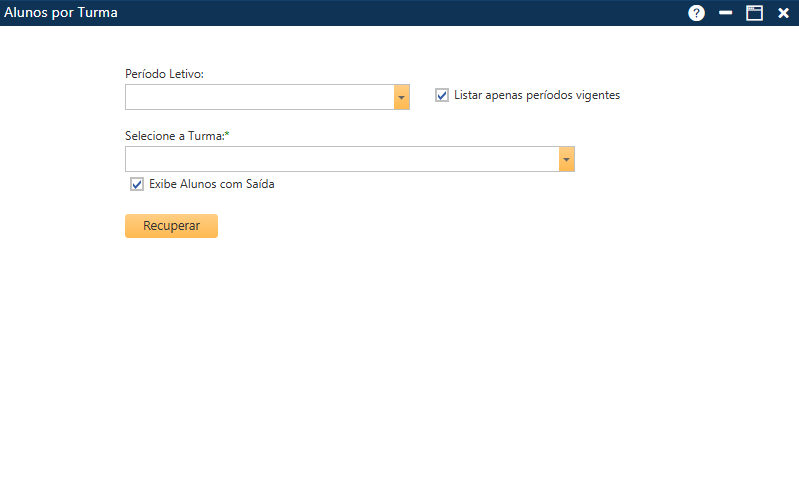Close the Alunos por Turma window
This screenshot has height=501, width=799.
(x=783, y=13)
